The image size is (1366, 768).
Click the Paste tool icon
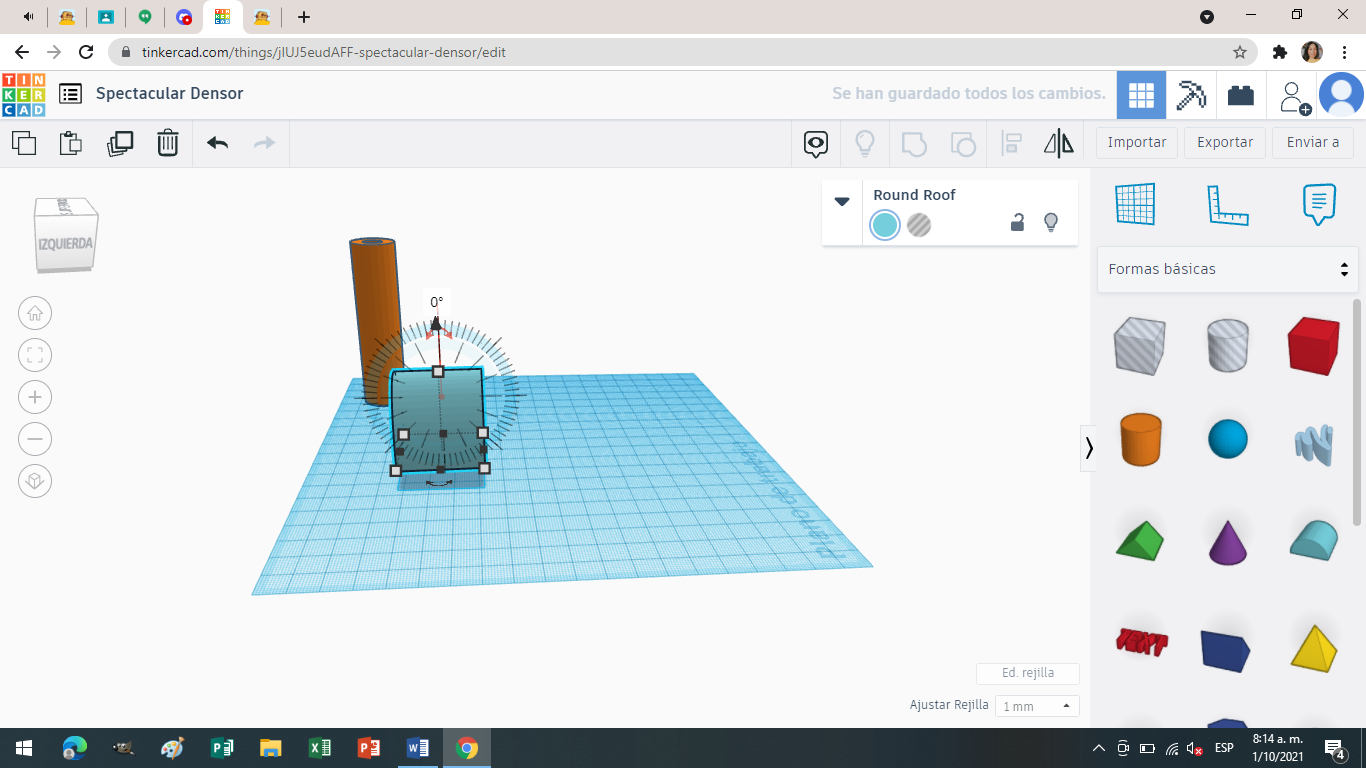(71, 143)
